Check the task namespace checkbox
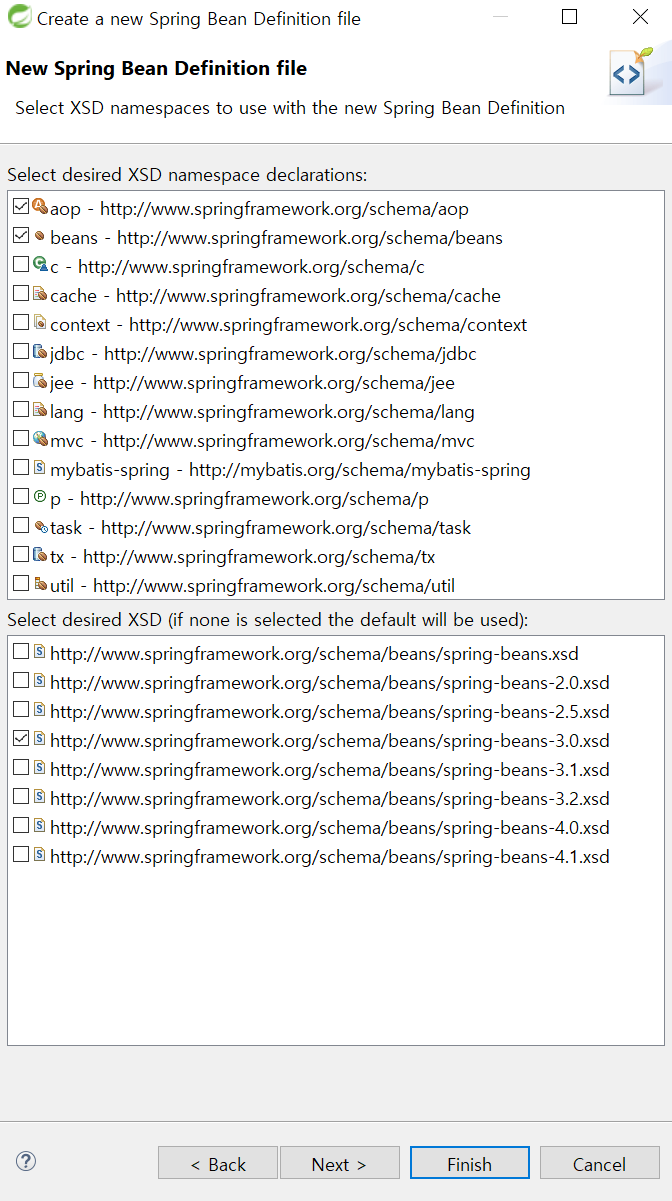Screen dimensions: 672x1201 click(21, 527)
